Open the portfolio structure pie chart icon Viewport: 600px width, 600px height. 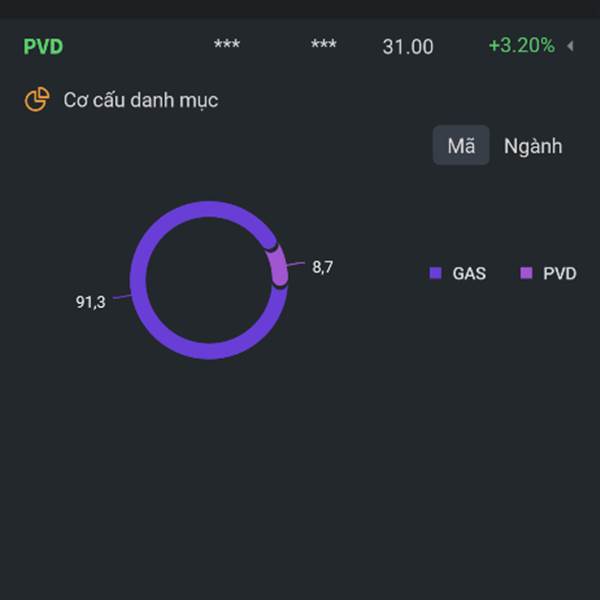(x=37, y=100)
